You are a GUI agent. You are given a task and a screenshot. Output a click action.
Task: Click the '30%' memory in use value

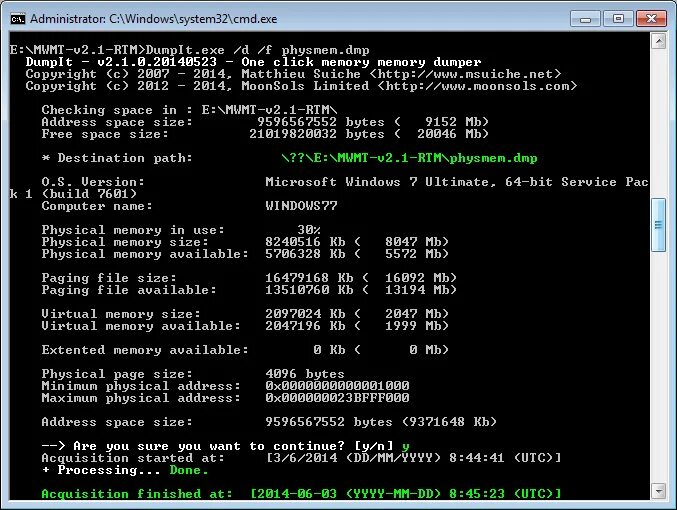point(309,230)
